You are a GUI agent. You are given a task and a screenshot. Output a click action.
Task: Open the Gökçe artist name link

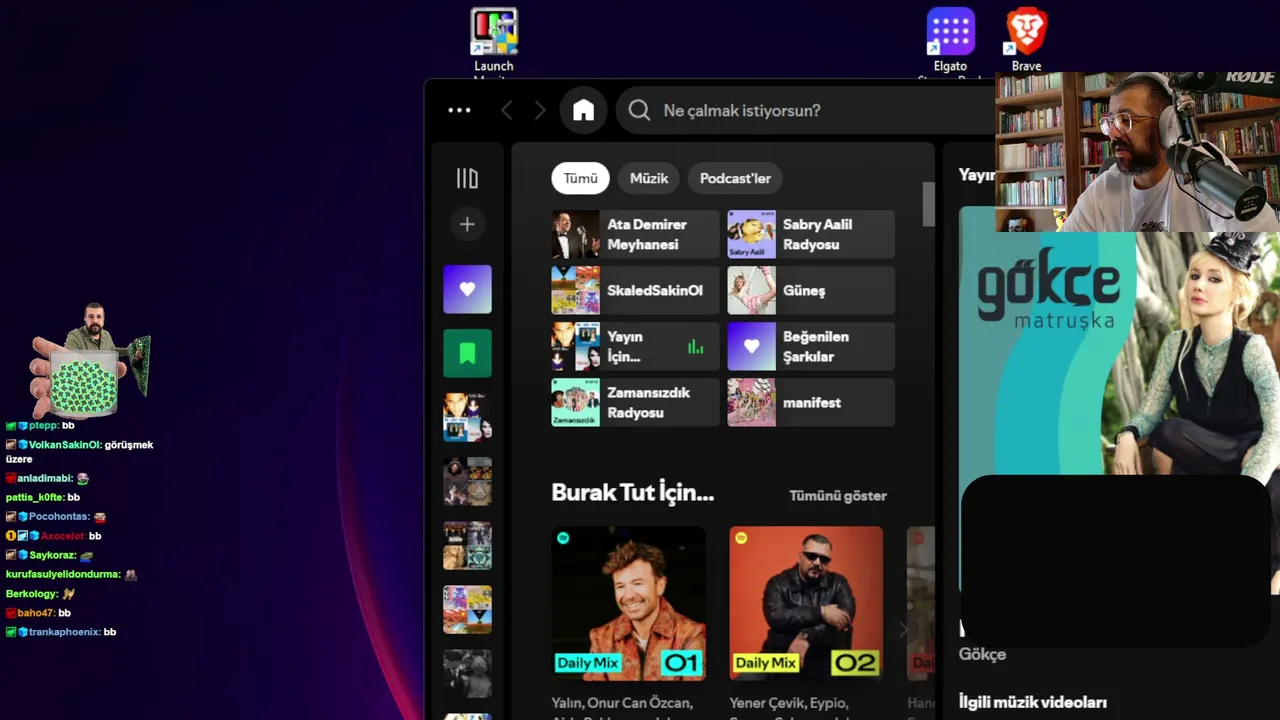(x=982, y=654)
